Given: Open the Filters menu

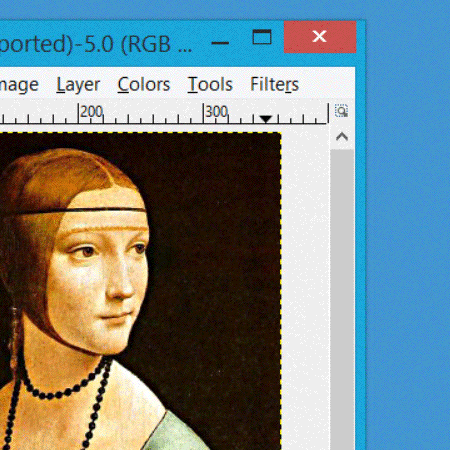Looking at the screenshot, I should [274, 84].
